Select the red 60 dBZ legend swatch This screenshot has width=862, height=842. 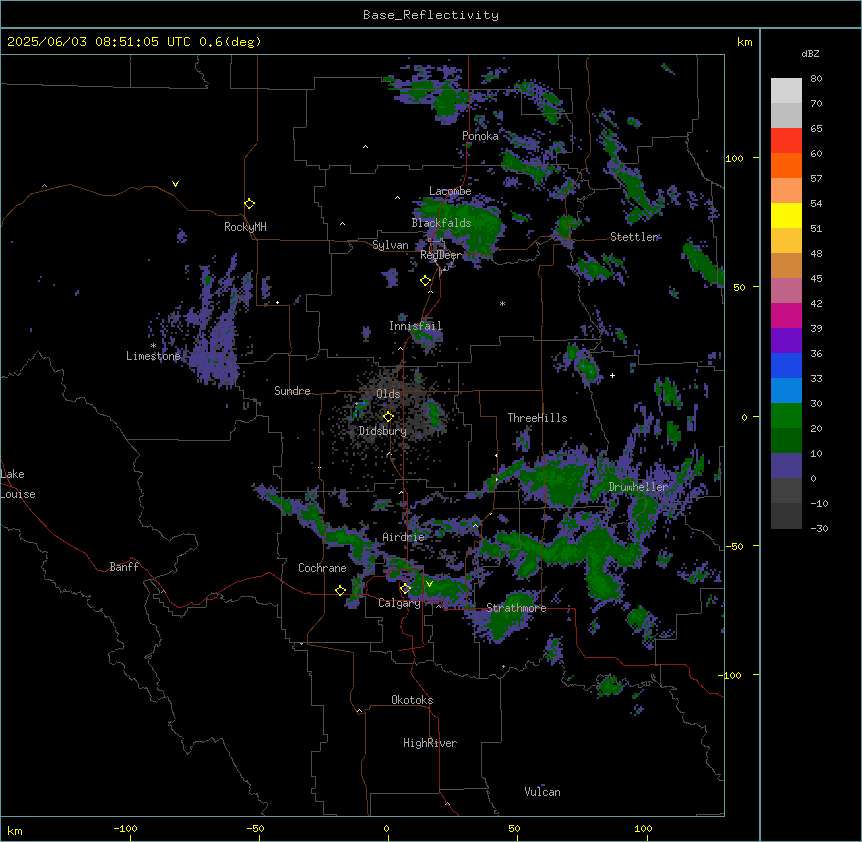(x=786, y=140)
